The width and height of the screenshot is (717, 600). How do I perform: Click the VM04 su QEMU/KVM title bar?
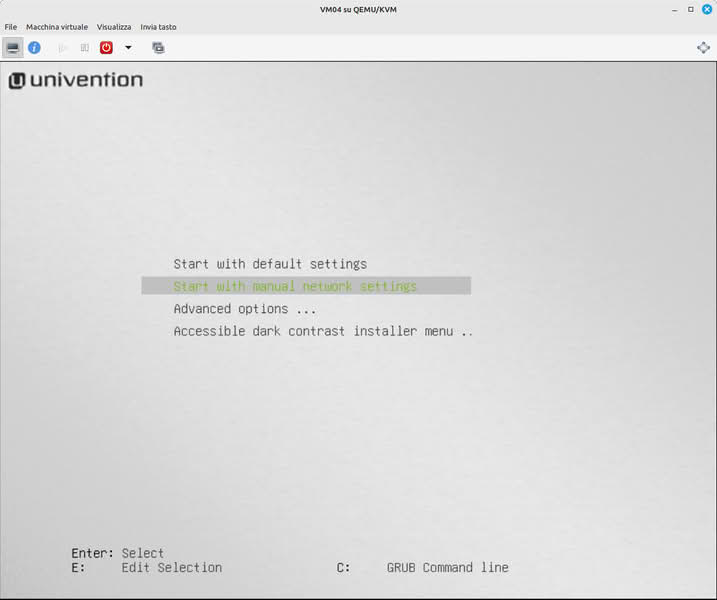point(358,10)
